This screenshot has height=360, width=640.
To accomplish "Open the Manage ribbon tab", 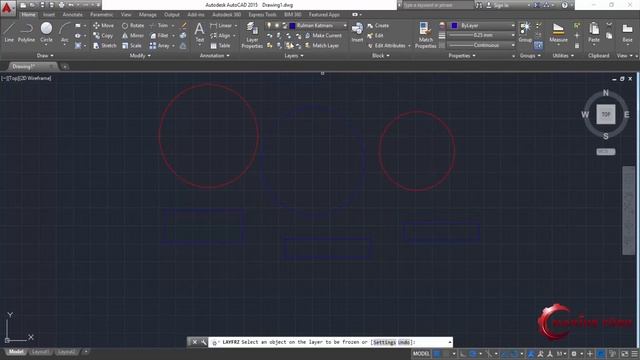I will tap(147, 14).
